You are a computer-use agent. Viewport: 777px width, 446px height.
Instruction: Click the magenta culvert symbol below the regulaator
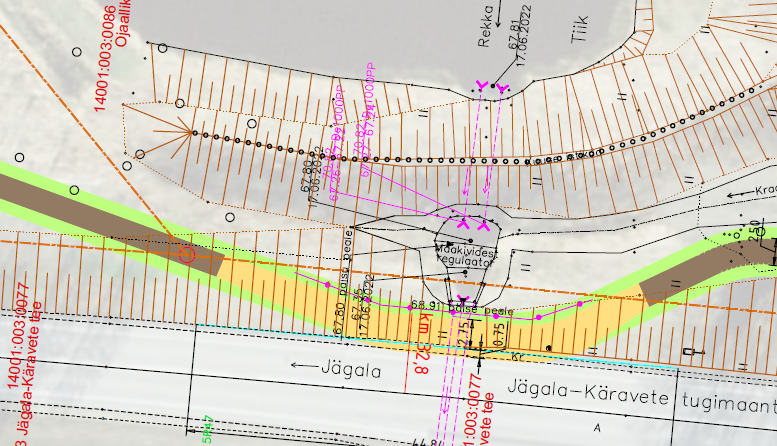[x=464, y=303]
